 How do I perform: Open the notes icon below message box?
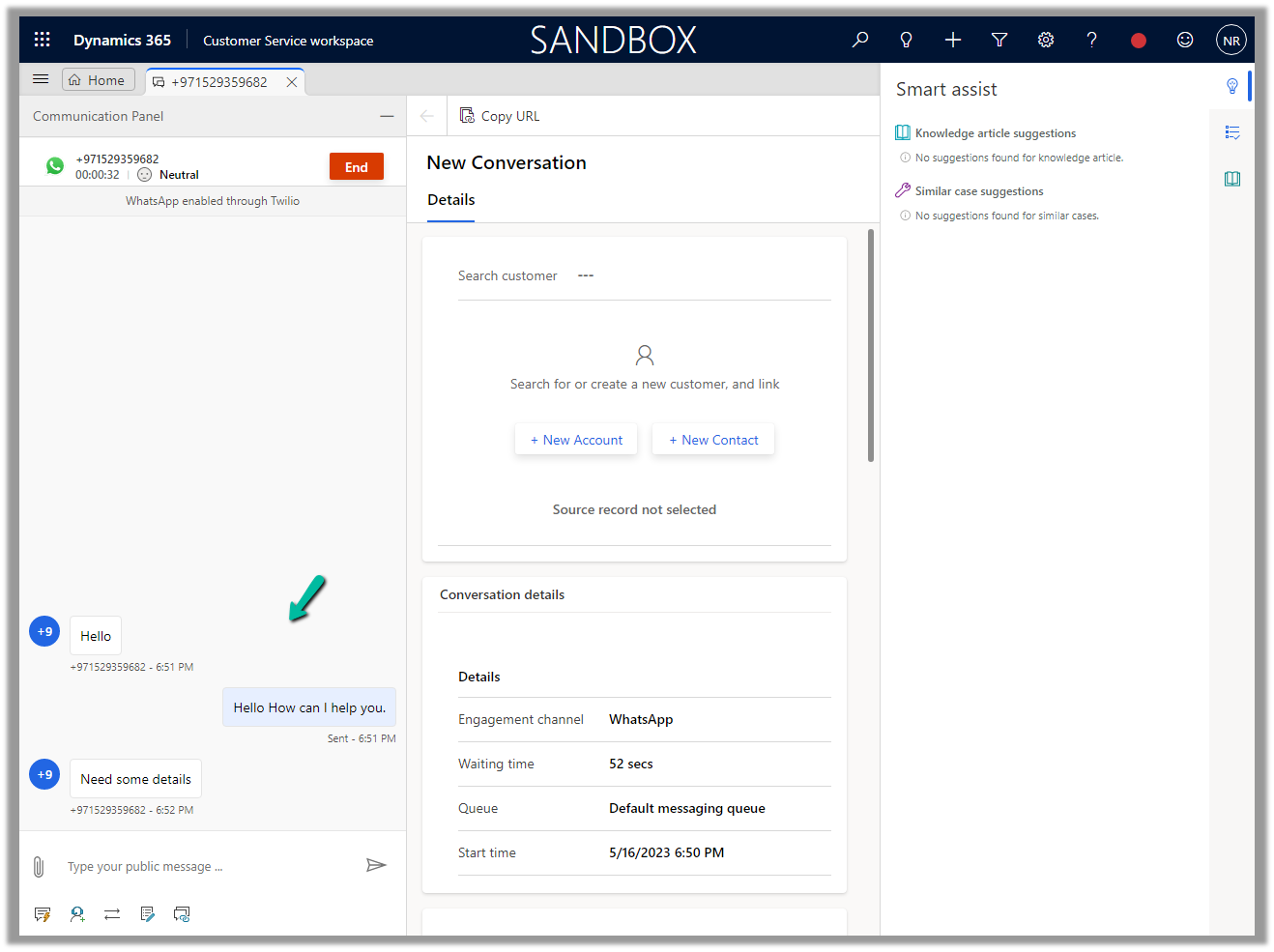click(147, 914)
